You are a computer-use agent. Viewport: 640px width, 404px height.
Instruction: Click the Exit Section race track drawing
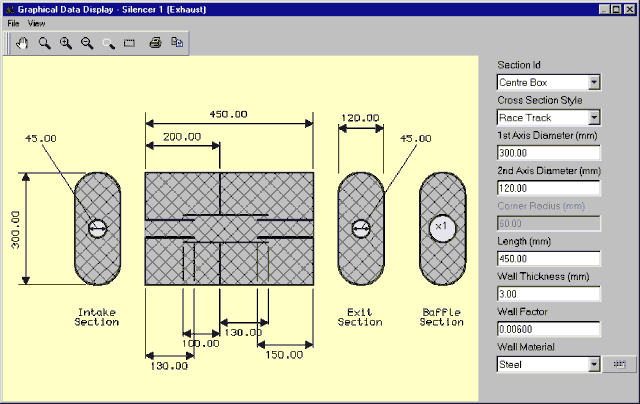pos(361,229)
